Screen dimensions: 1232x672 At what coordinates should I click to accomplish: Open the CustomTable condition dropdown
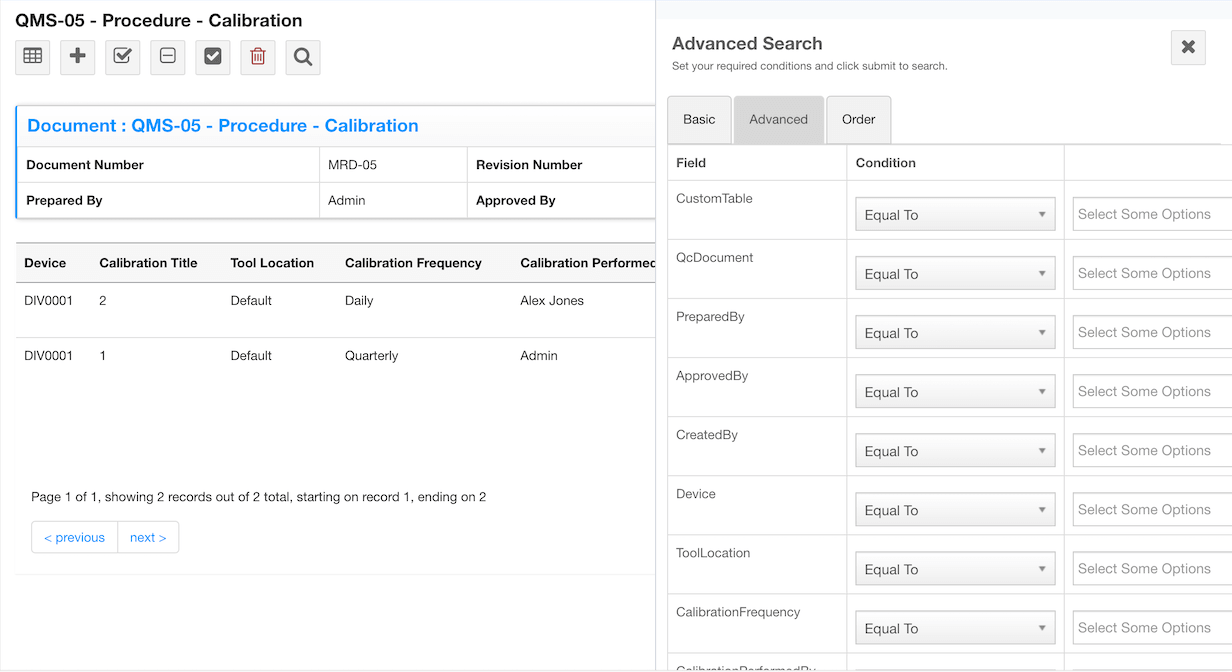tap(955, 215)
